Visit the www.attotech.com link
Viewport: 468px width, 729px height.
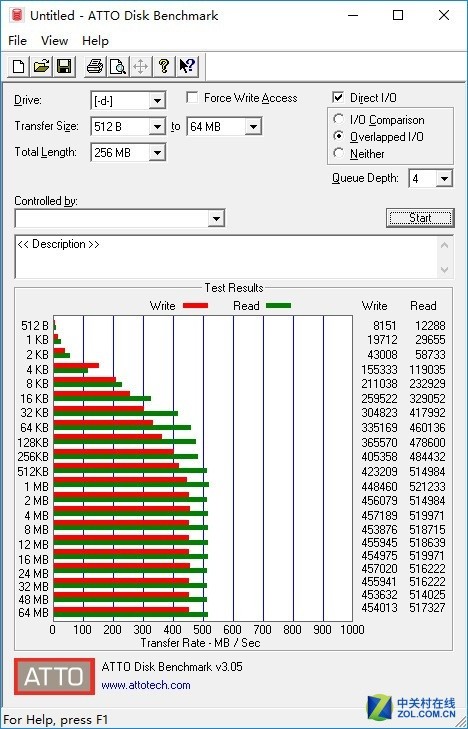coord(146,685)
